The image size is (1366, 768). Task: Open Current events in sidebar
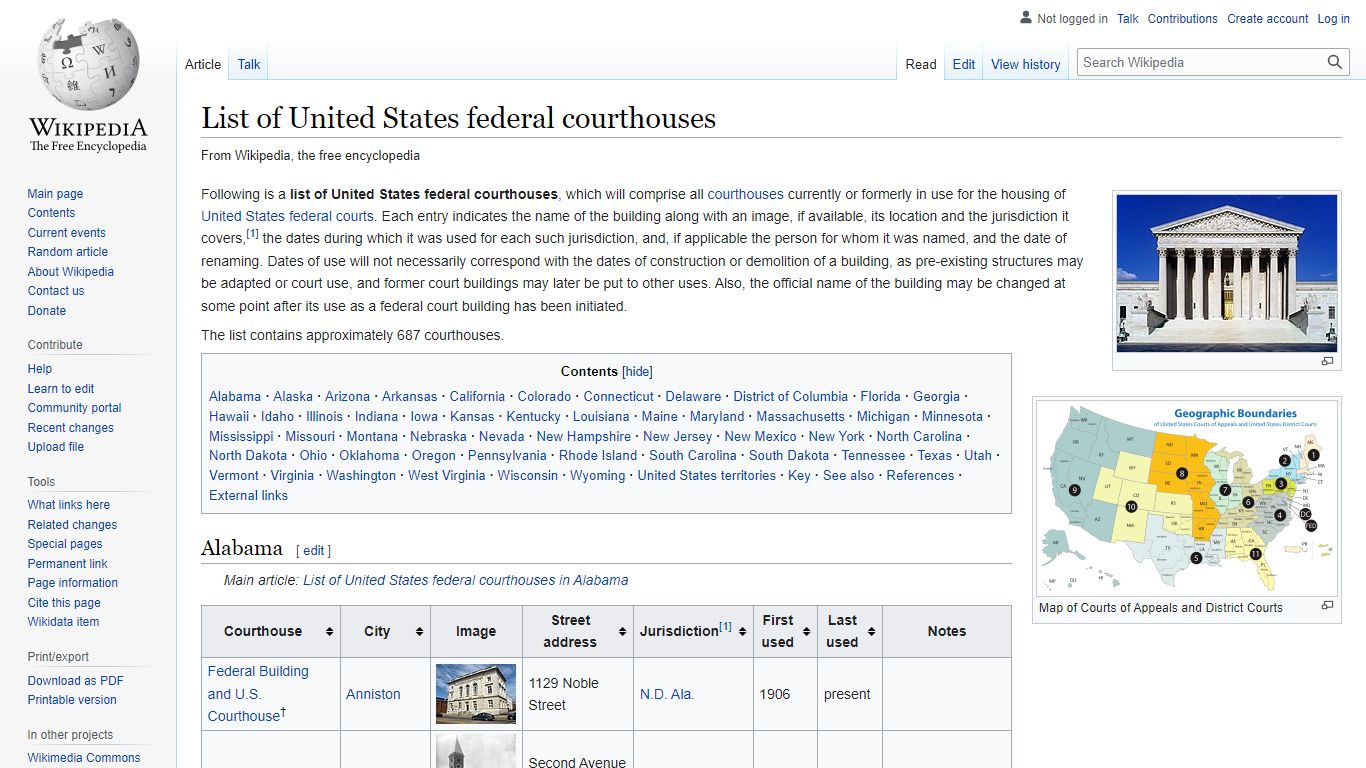pyautogui.click(x=66, y=233)
